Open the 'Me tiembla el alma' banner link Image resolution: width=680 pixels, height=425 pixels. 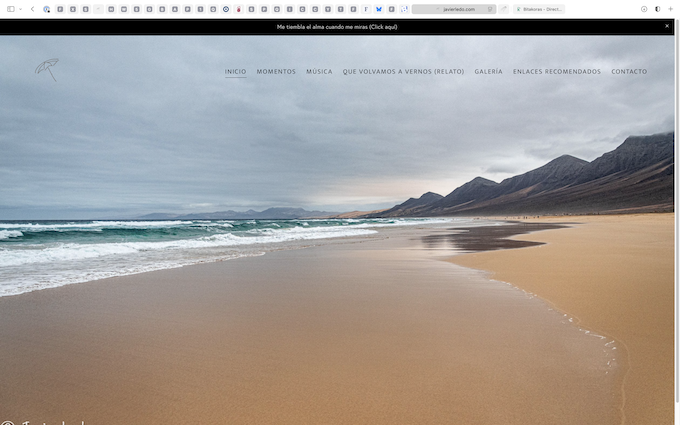click(337, 27)
